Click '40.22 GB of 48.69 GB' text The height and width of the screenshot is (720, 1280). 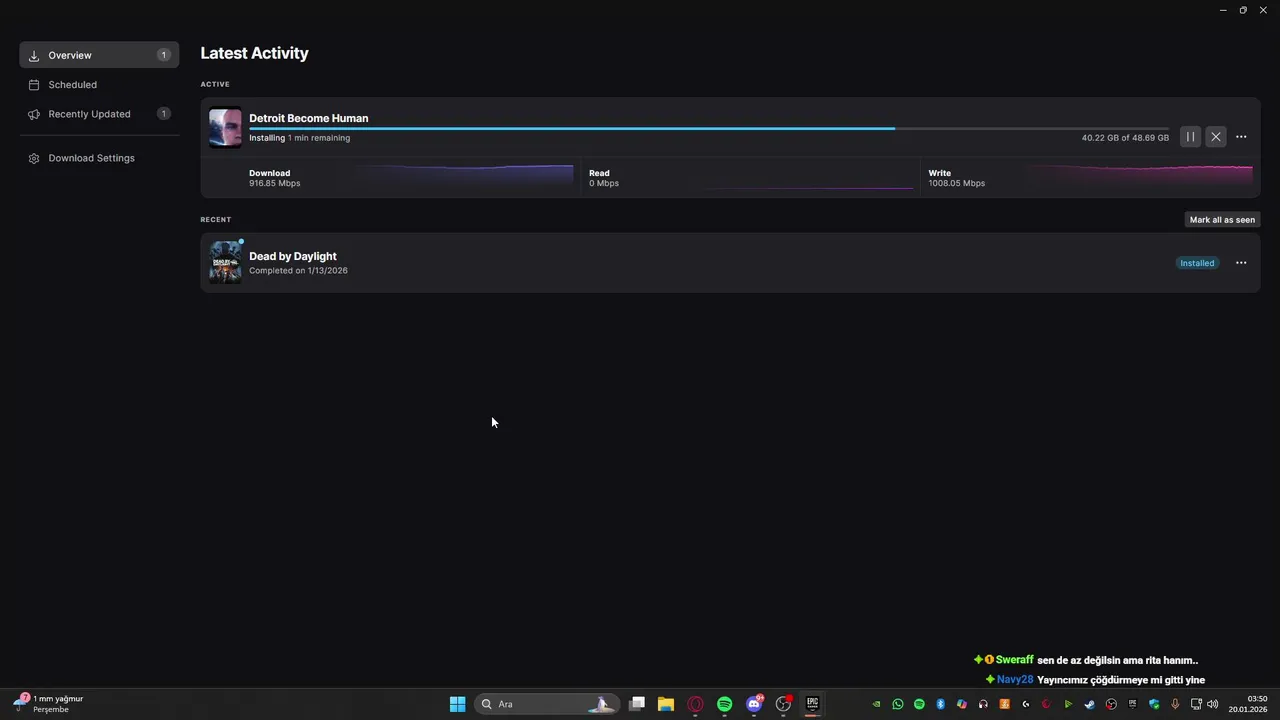[1125, 138]
